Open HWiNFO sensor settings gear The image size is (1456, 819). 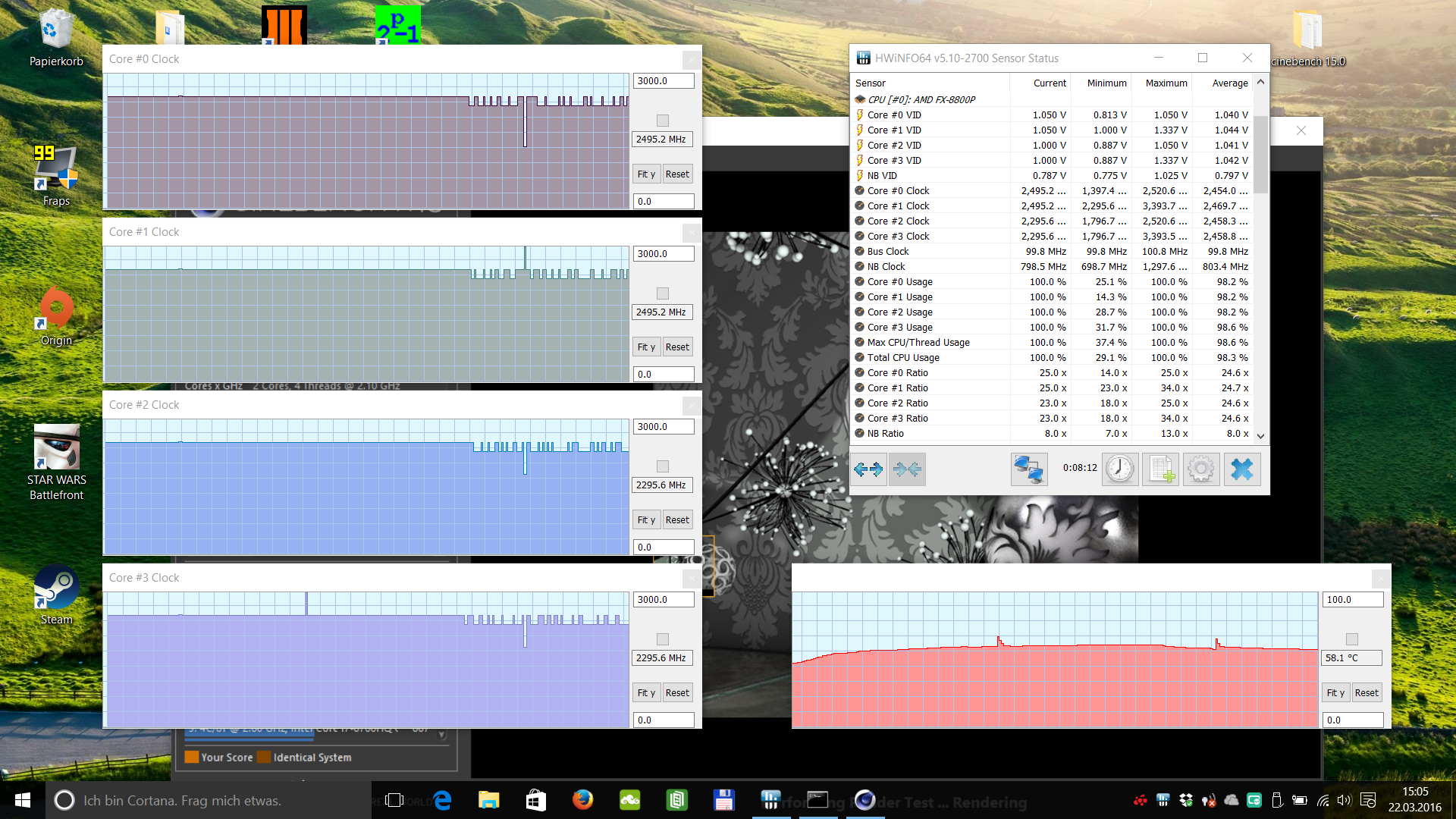pyautogui.click(x=1201, y=469)
